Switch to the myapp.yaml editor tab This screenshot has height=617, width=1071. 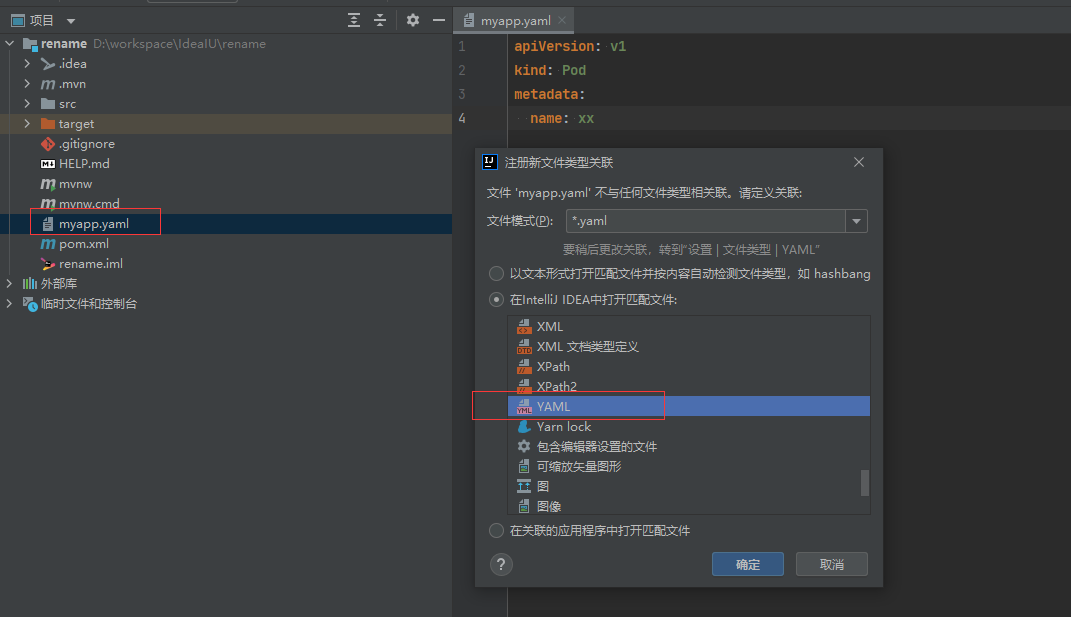515,20
